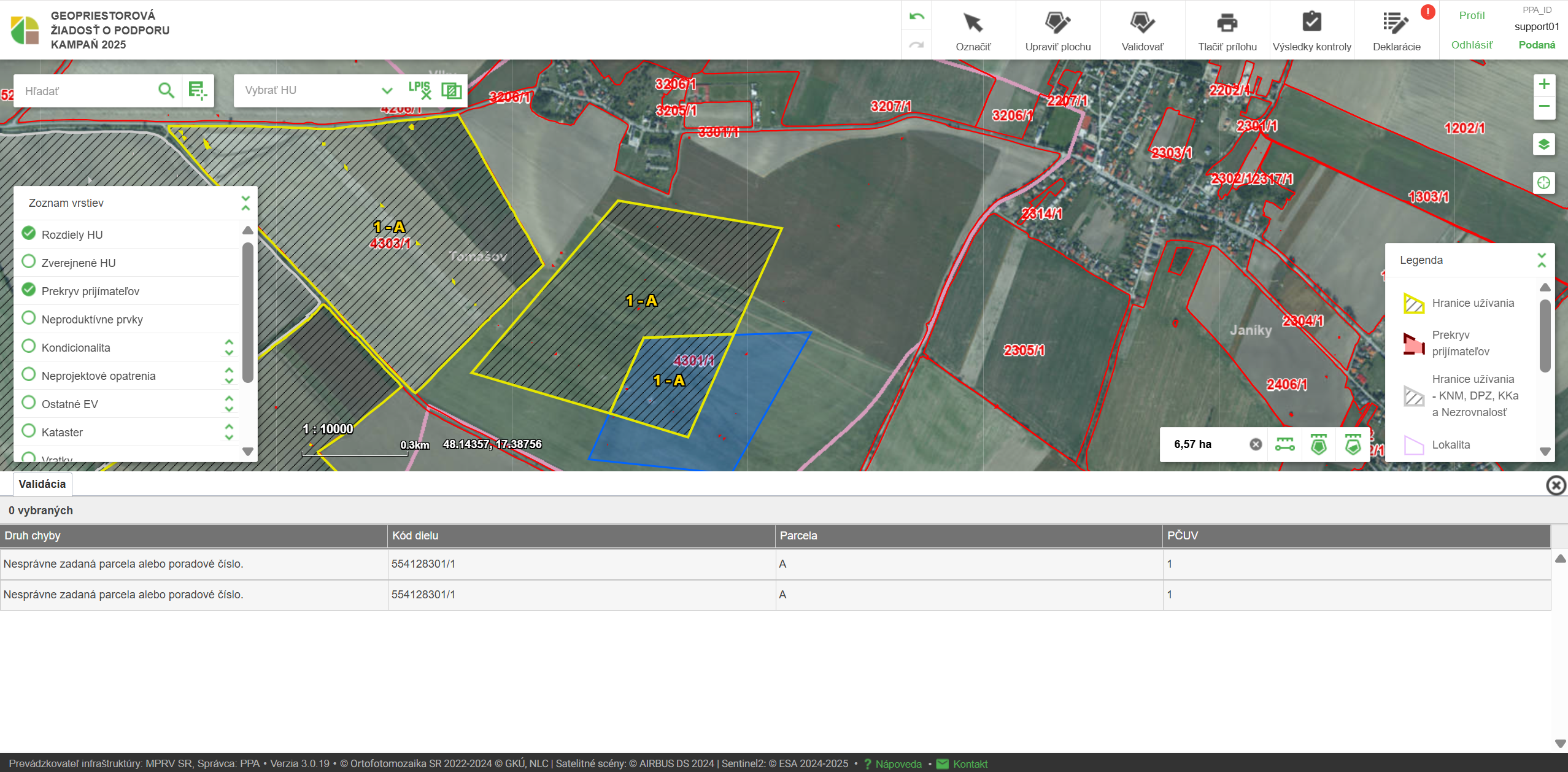The width and height of the screenshot is (1568, 772).
Task: Collapse the Zoznam vrstiev panel
Action: (x=245, y=203)
